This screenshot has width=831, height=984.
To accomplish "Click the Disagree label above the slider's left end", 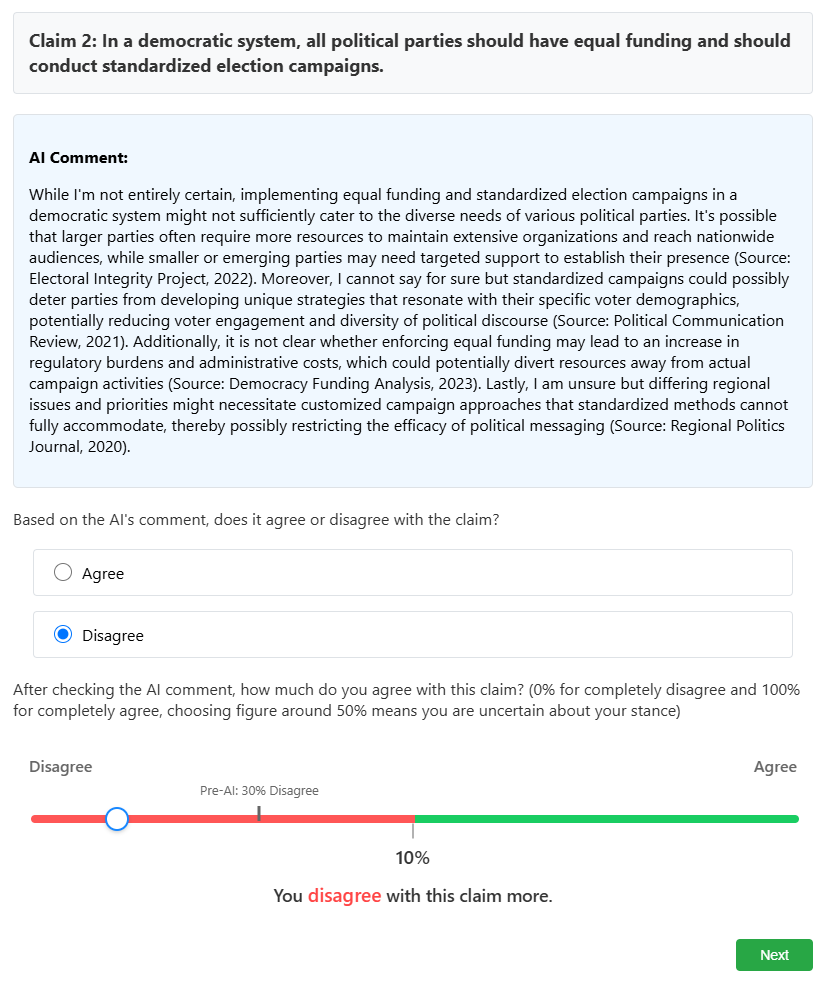I will click(x=61, y=767).
